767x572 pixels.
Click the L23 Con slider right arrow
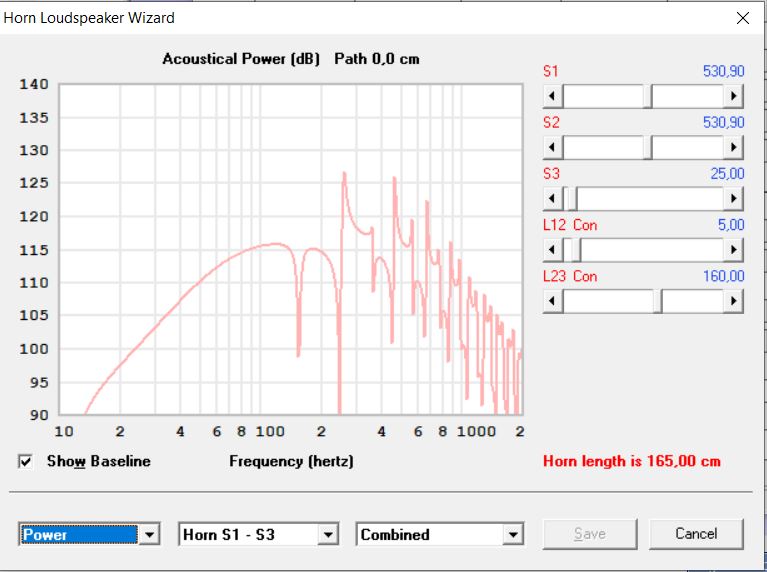[734, 301]
